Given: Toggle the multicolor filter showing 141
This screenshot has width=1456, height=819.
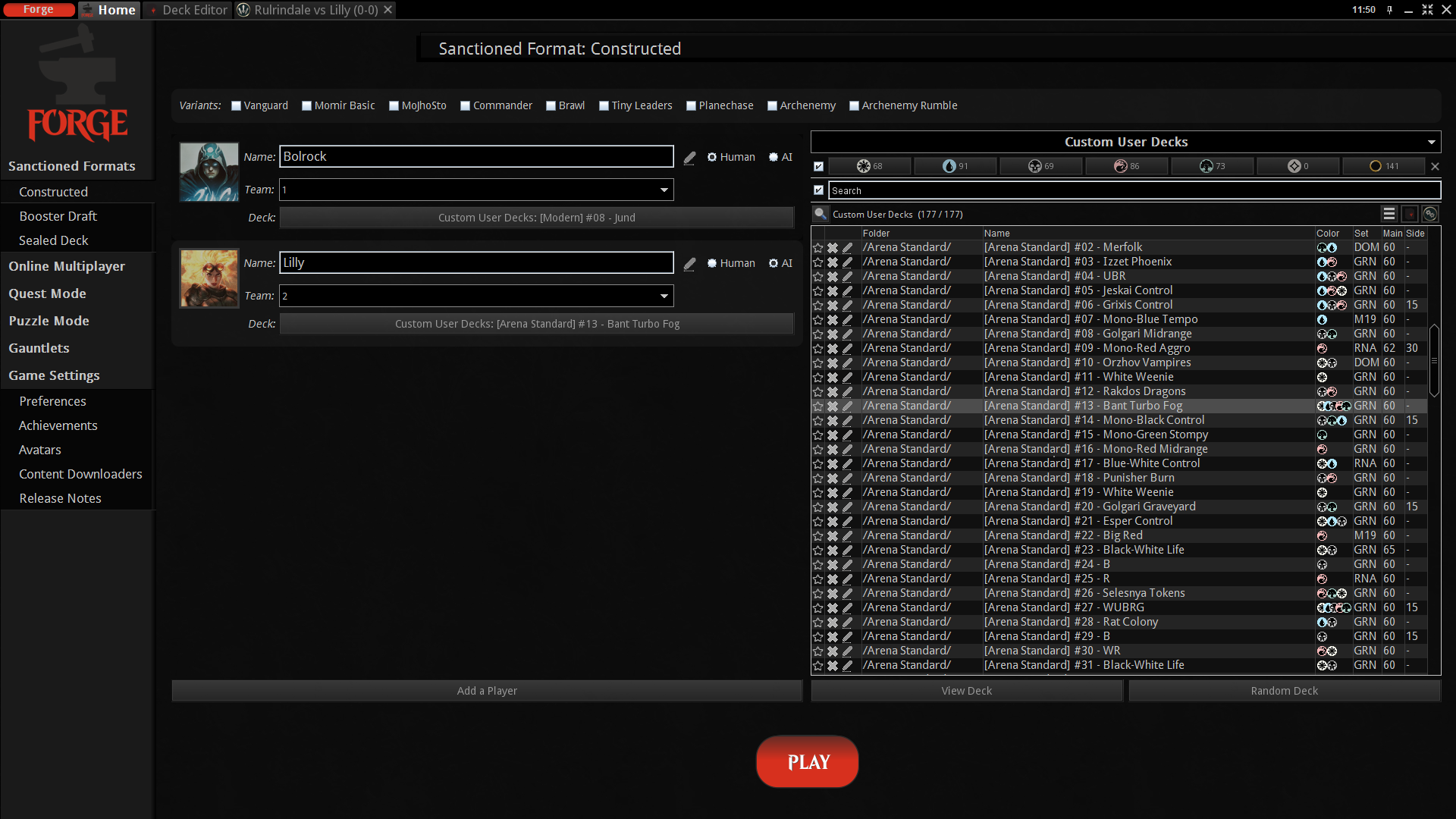Looking at the screenshot, I should pyautogui.click(x=1384, y=166).
